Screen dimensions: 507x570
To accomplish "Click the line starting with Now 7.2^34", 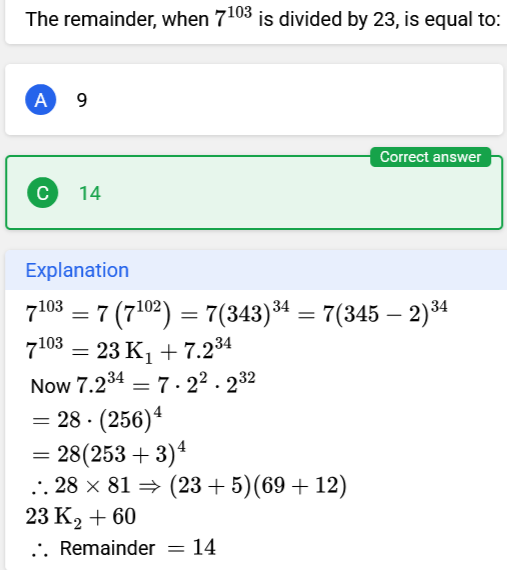I will point(143,384).
